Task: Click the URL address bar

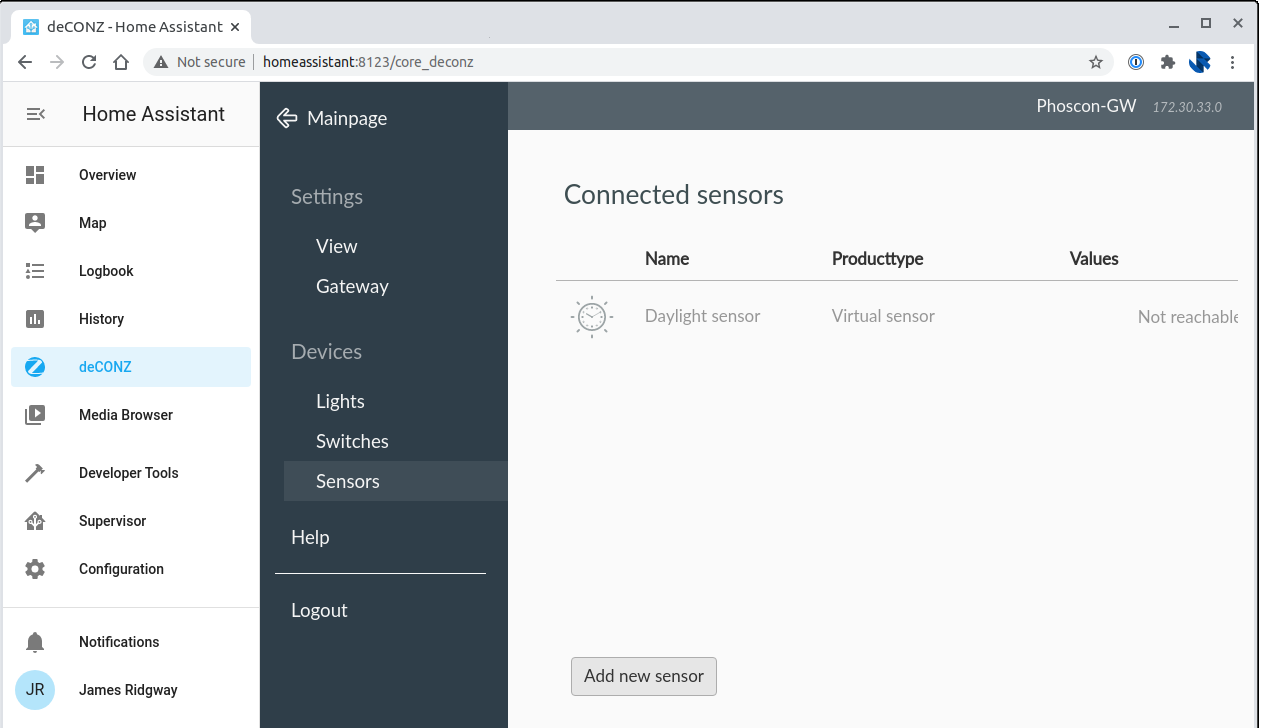Action: tap(630, 62)
